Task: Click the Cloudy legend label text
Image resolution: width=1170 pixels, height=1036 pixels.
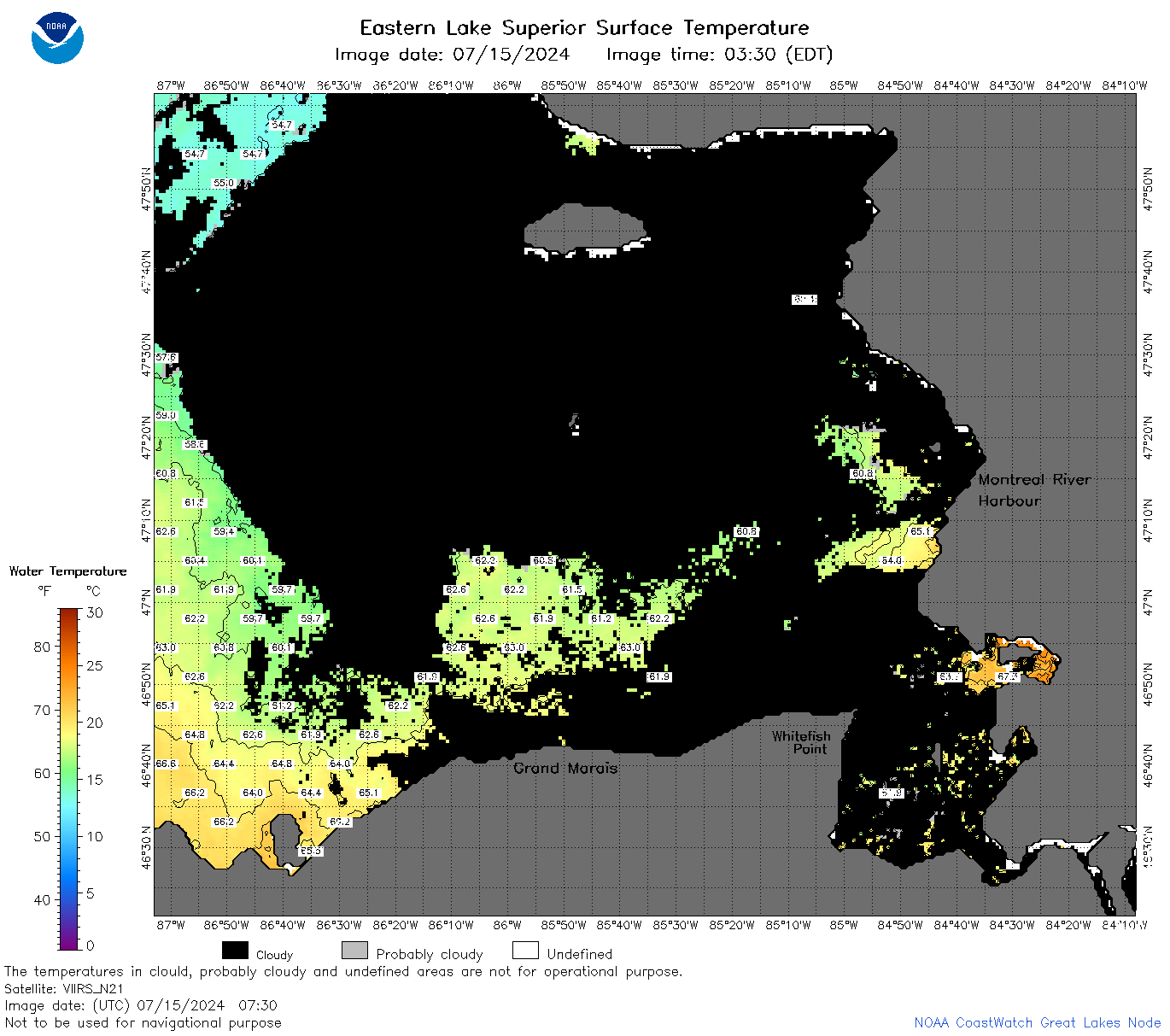Action: (274, 955)
